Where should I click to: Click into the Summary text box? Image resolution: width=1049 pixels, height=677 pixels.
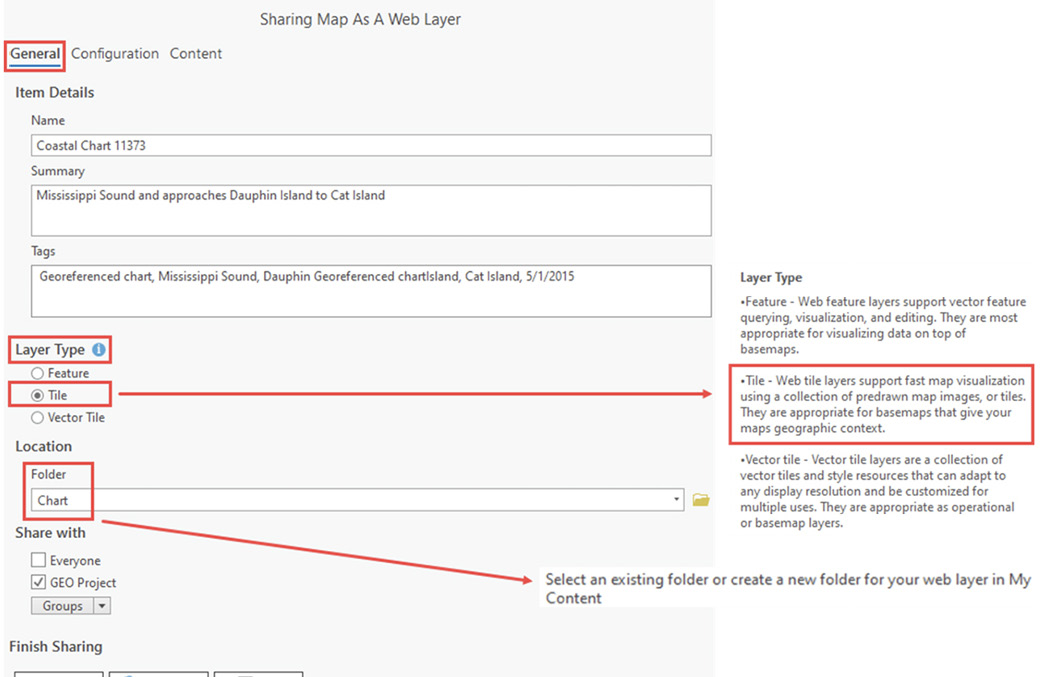pos(371,210)
